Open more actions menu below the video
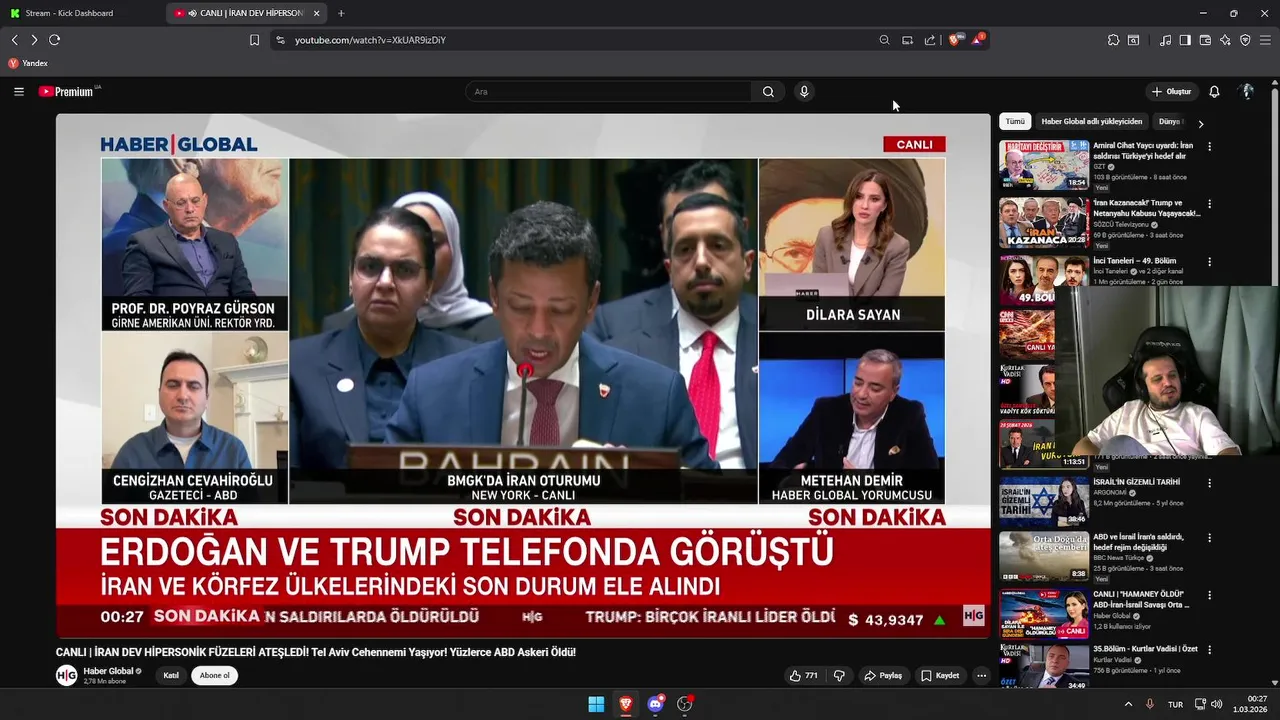 pos(981,676)
